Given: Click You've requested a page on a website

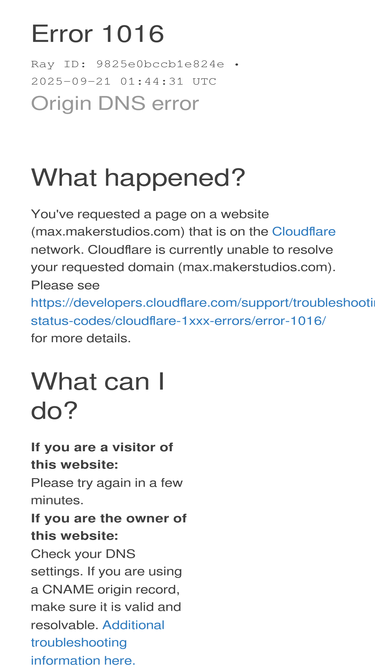Looking at the screenshot, I should pyautogui.click(x=150, y=214).
